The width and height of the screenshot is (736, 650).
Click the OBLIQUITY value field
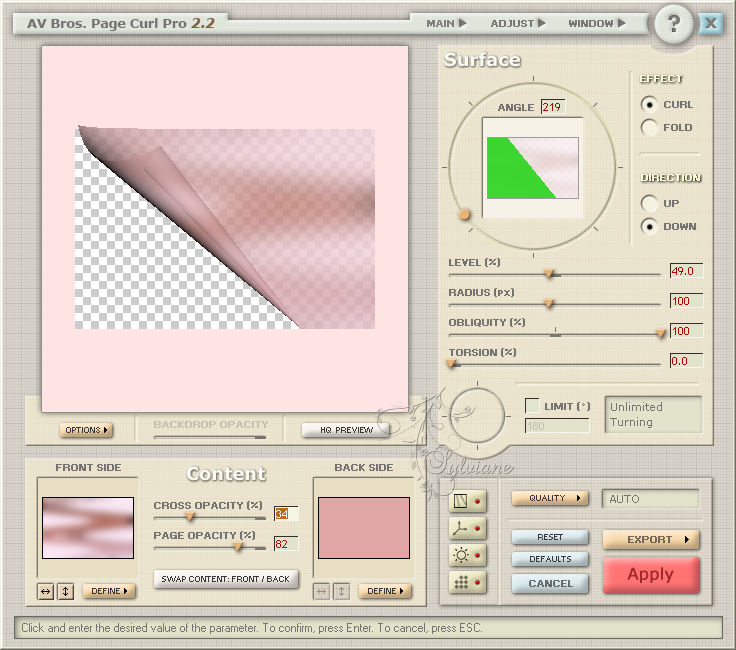pos(686,331)
